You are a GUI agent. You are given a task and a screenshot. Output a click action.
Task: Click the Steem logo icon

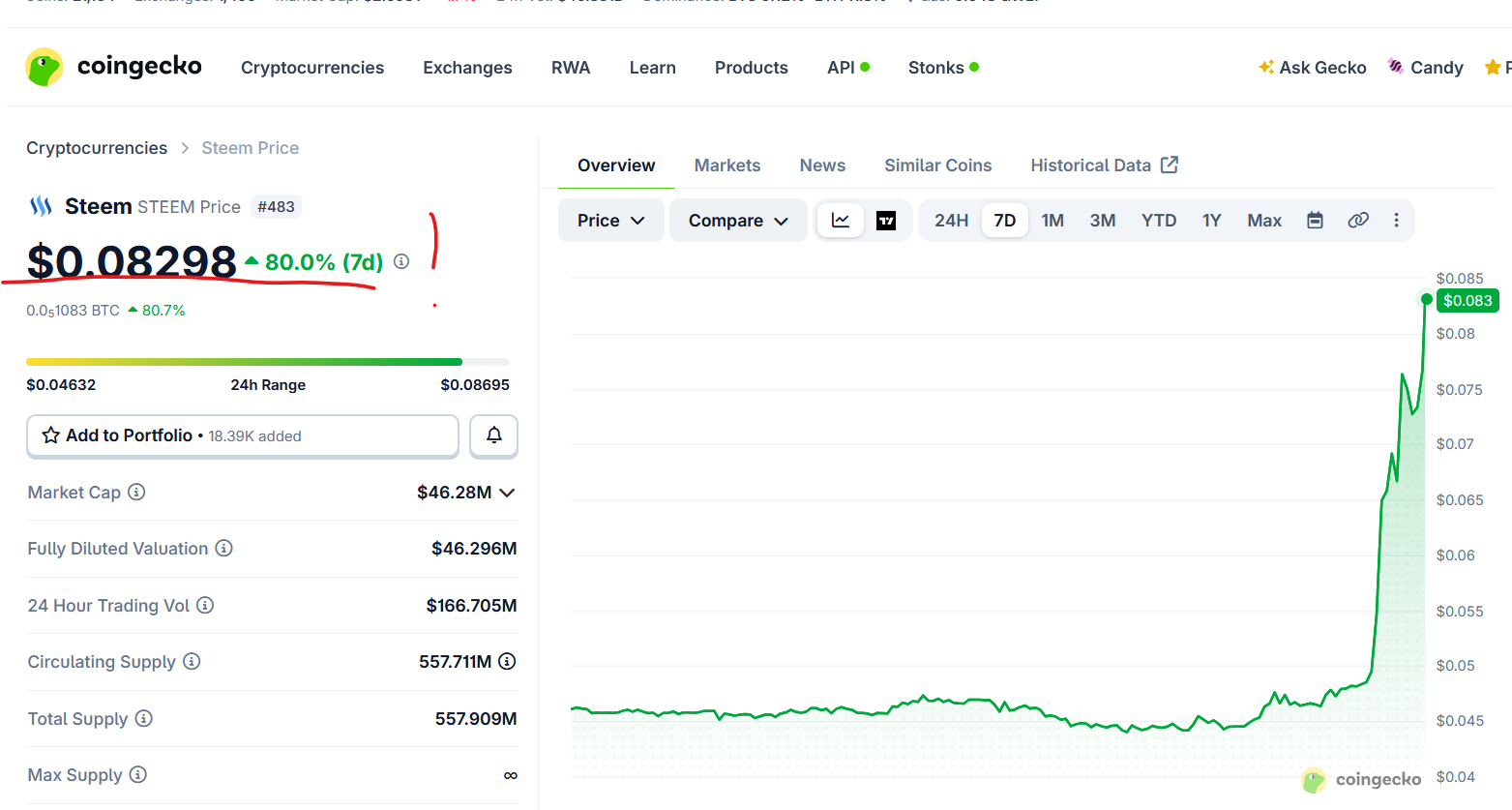point(41,206)
